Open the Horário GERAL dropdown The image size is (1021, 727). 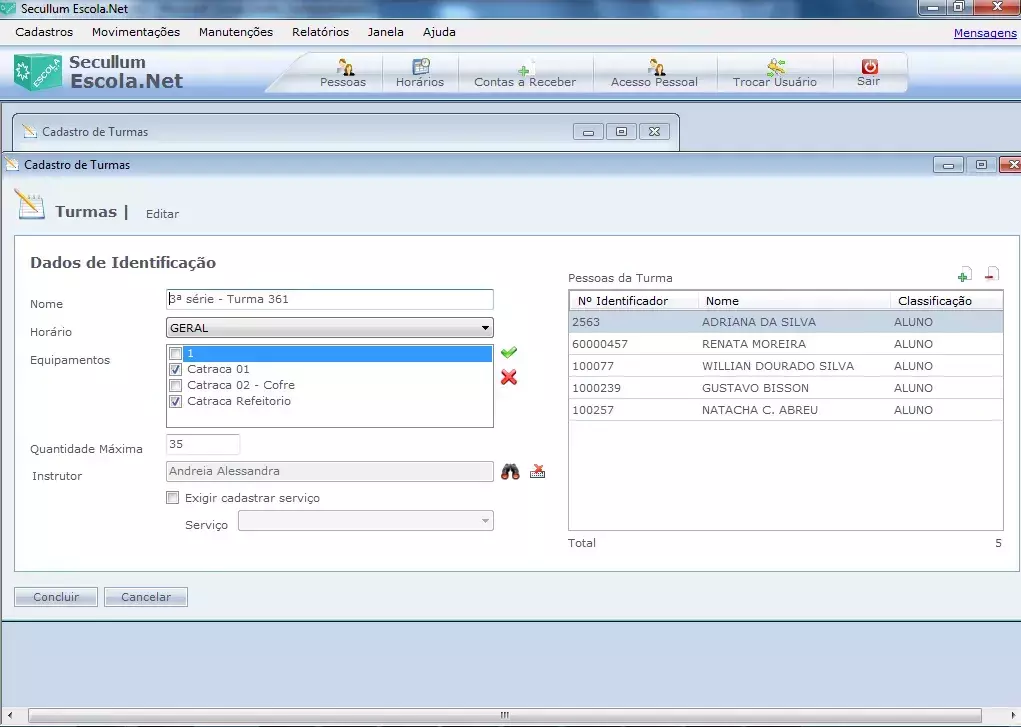coord(329,328)
